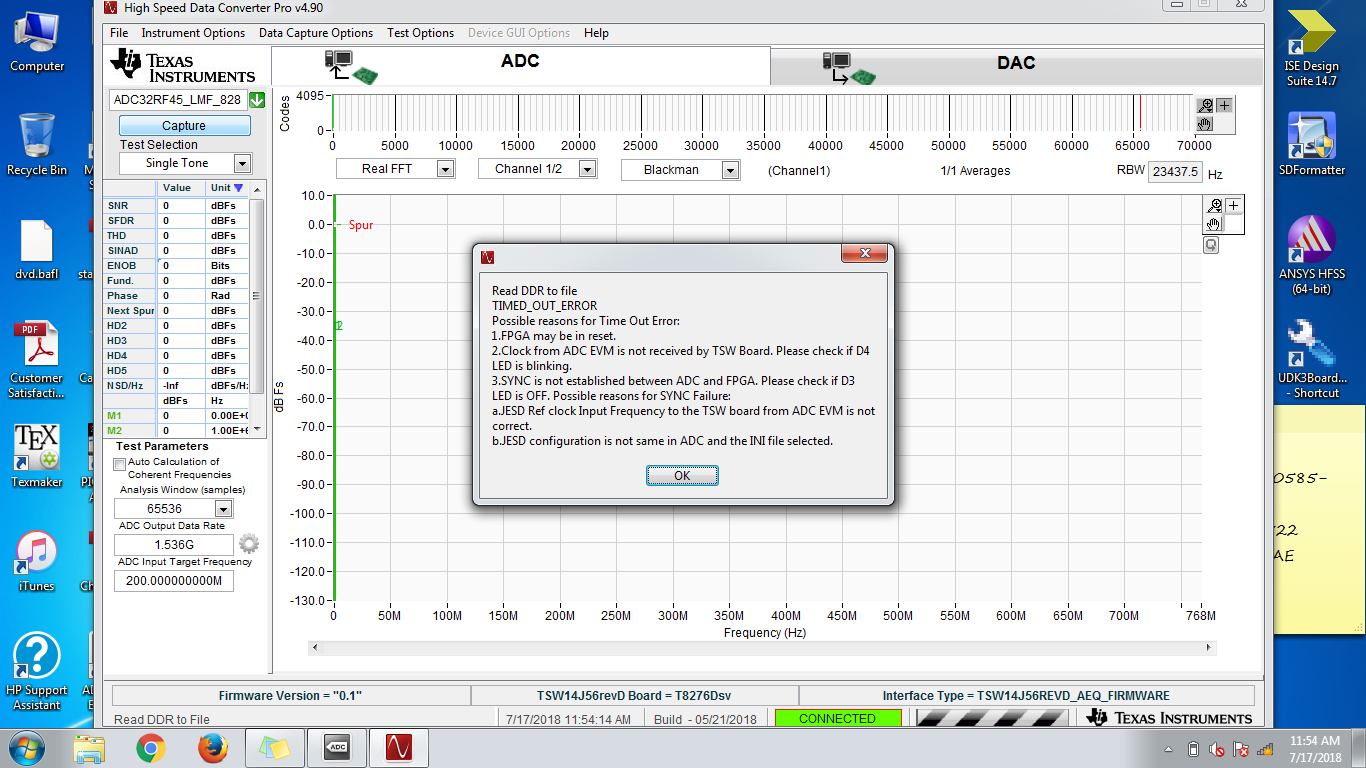1366x768 pixels.
Task: Open UDK3Board shortcut on desktop
Action: [x=1311, y=360]
